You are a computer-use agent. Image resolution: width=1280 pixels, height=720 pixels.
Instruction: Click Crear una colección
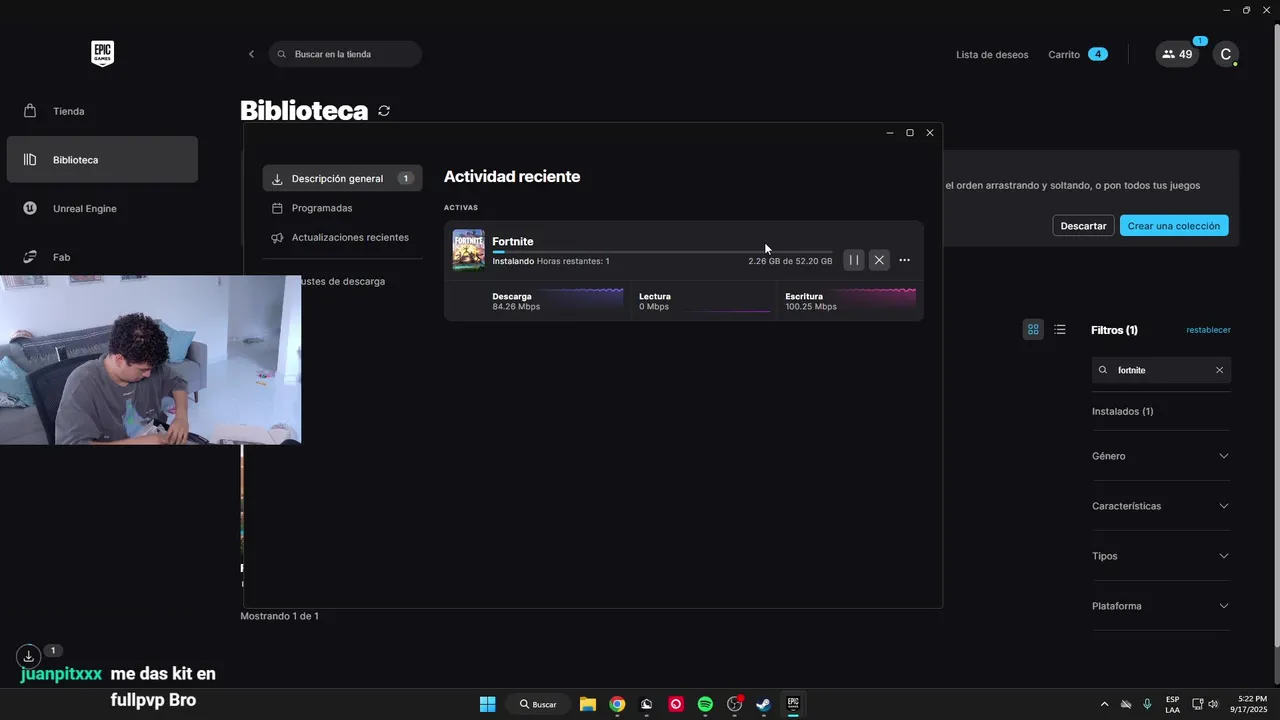pos(1174,226)
